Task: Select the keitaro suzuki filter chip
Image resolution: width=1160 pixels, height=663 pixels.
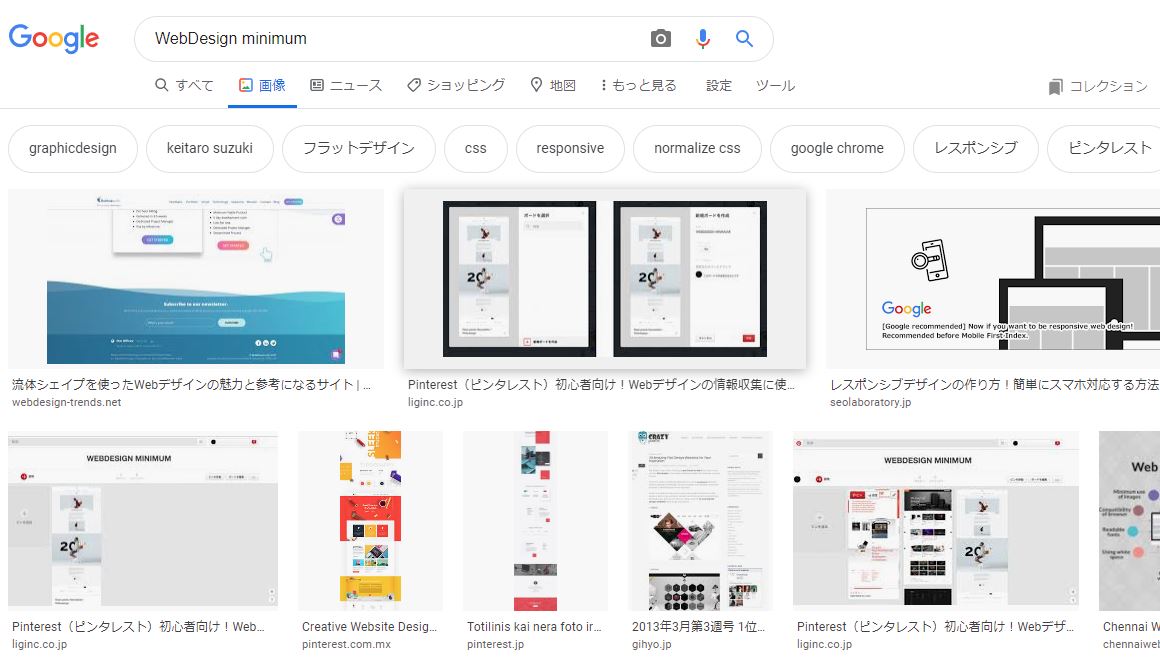Action: pos(209,148)
